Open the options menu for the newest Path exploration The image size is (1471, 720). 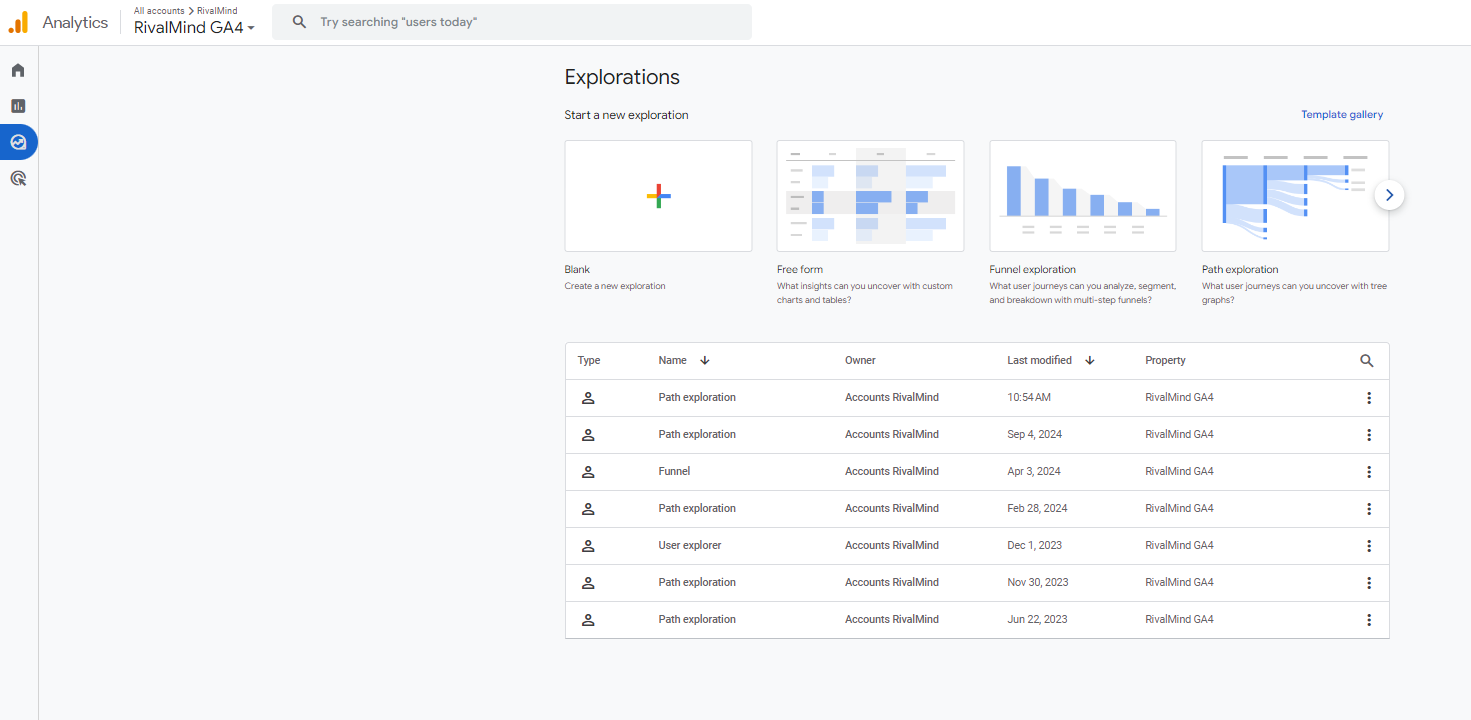1369,397
